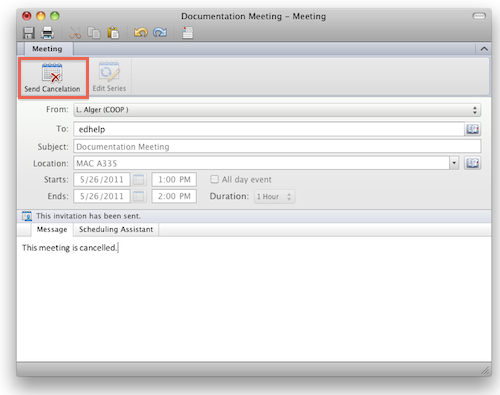Expand the Location dropdown arrow
This screenshot has width=500, height=395.
tap(454, 163)
